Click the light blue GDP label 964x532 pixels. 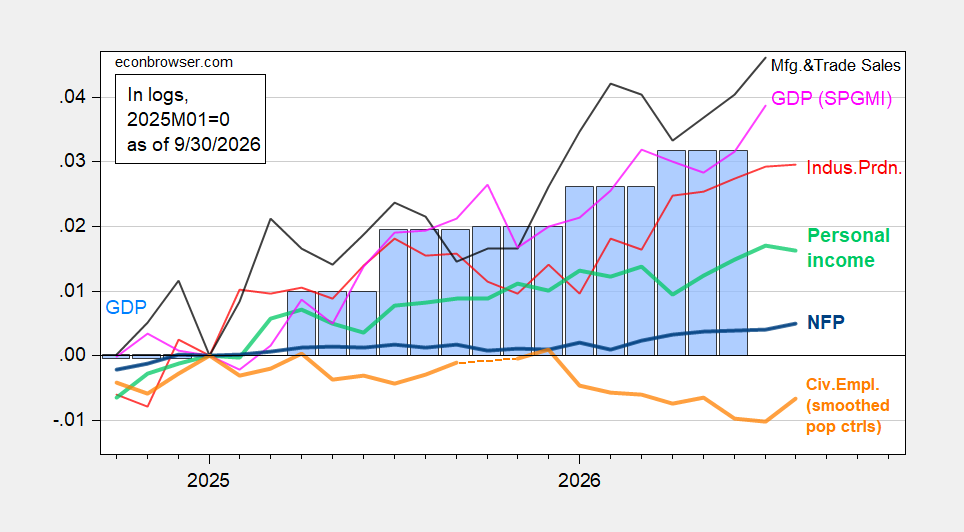point(126,308)
